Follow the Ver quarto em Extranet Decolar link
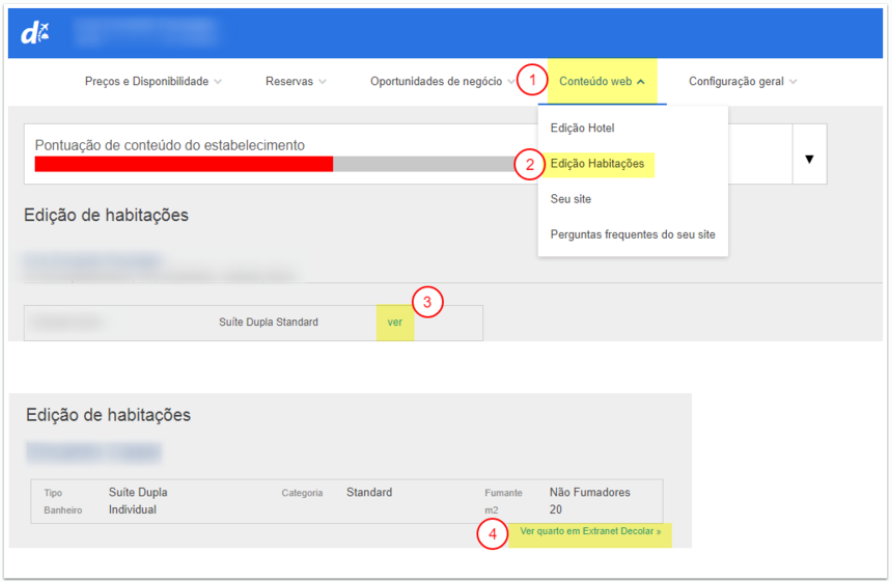Image resolution: width=892 pixels, height=582 pixels. pyautogui.click(x=590, y=532)
